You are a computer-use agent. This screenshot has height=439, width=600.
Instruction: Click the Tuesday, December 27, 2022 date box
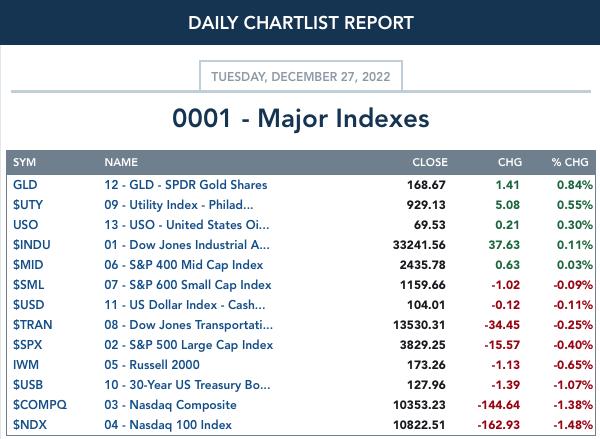tap(301, 76)
